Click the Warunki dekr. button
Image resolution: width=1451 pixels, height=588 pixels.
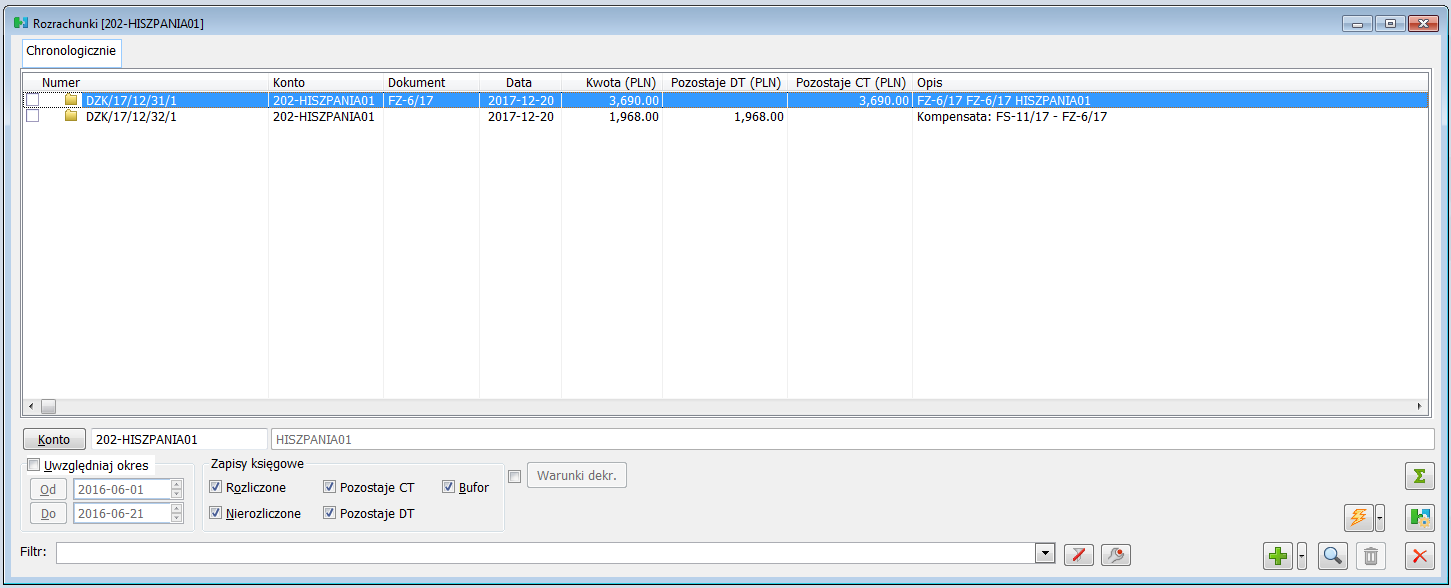tap(577, 475)
